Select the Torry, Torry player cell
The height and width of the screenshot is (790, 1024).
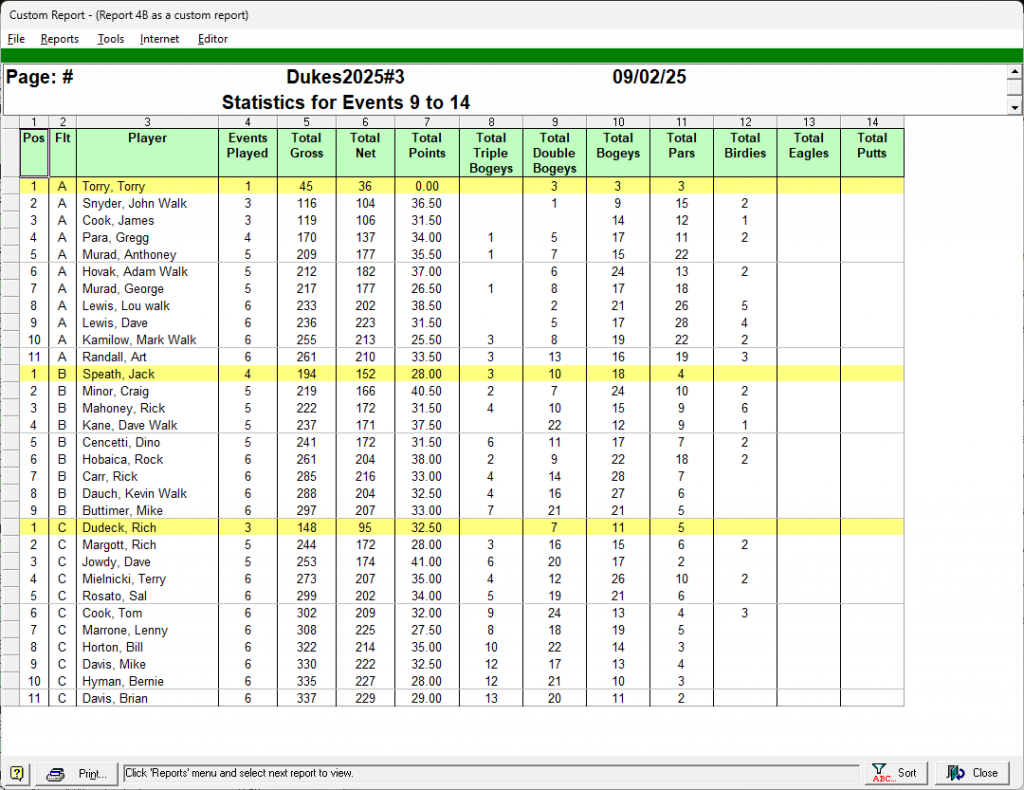coord(147,186)
